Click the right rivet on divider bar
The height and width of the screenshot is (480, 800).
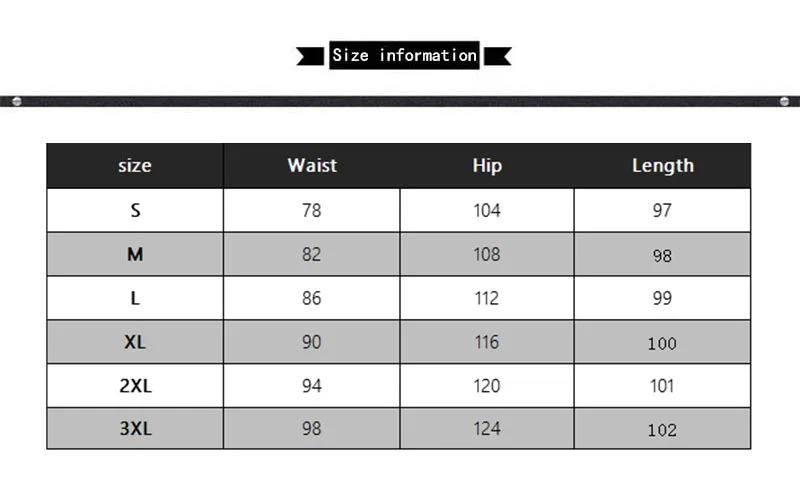point(785,101)
